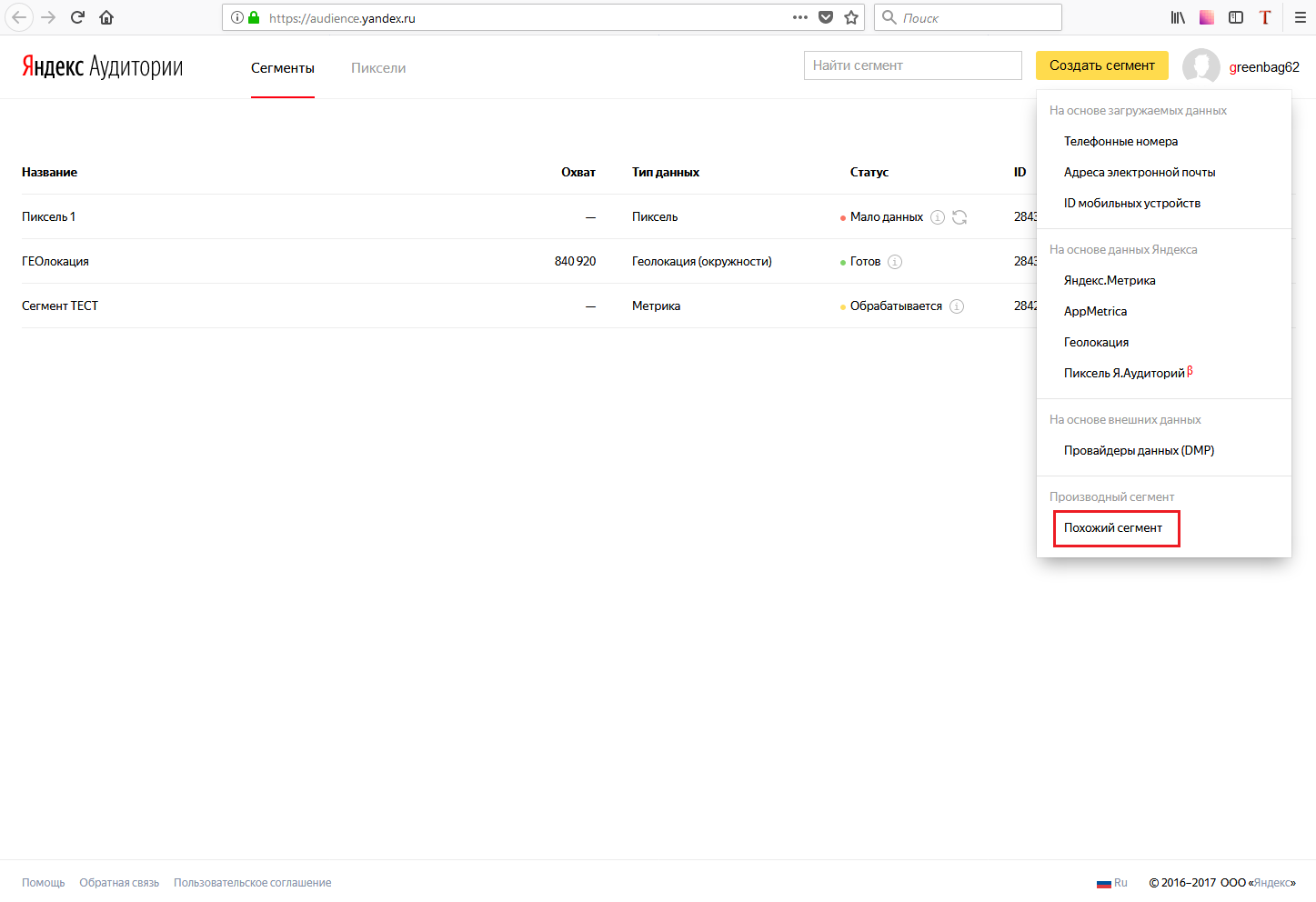Click the Создать сегмент button
The image size is (1316, 902).
(x=1102, y=65)
